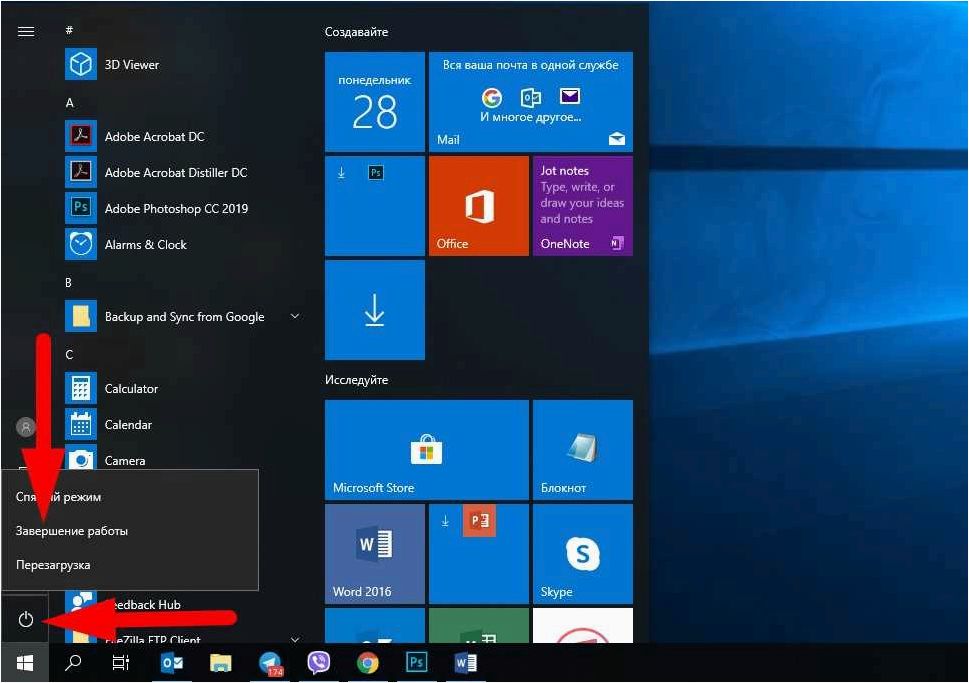Open Photoshop from the taskbar
Viewport: 969px width, 683px height.
[x=417, y=663]
